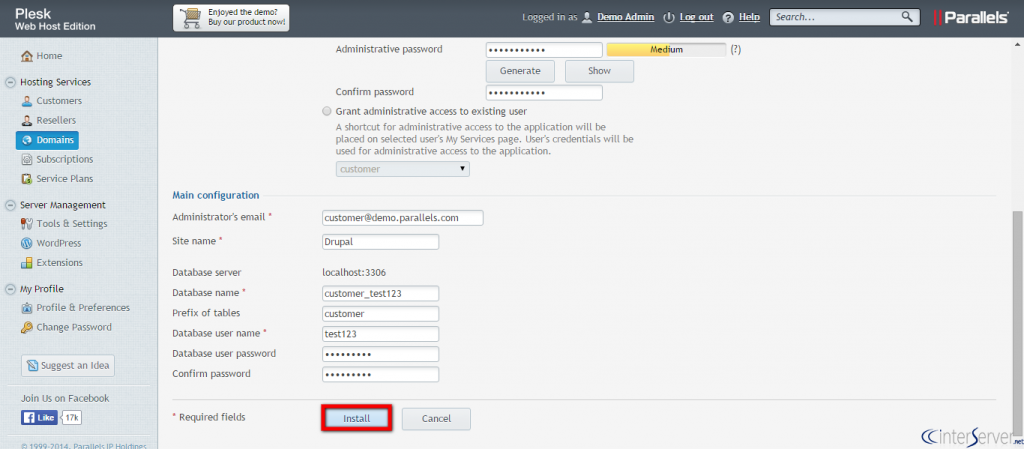Click the Demo Admin user icon
This screenshot has height=449, width=1024.
tap(587, 18)
